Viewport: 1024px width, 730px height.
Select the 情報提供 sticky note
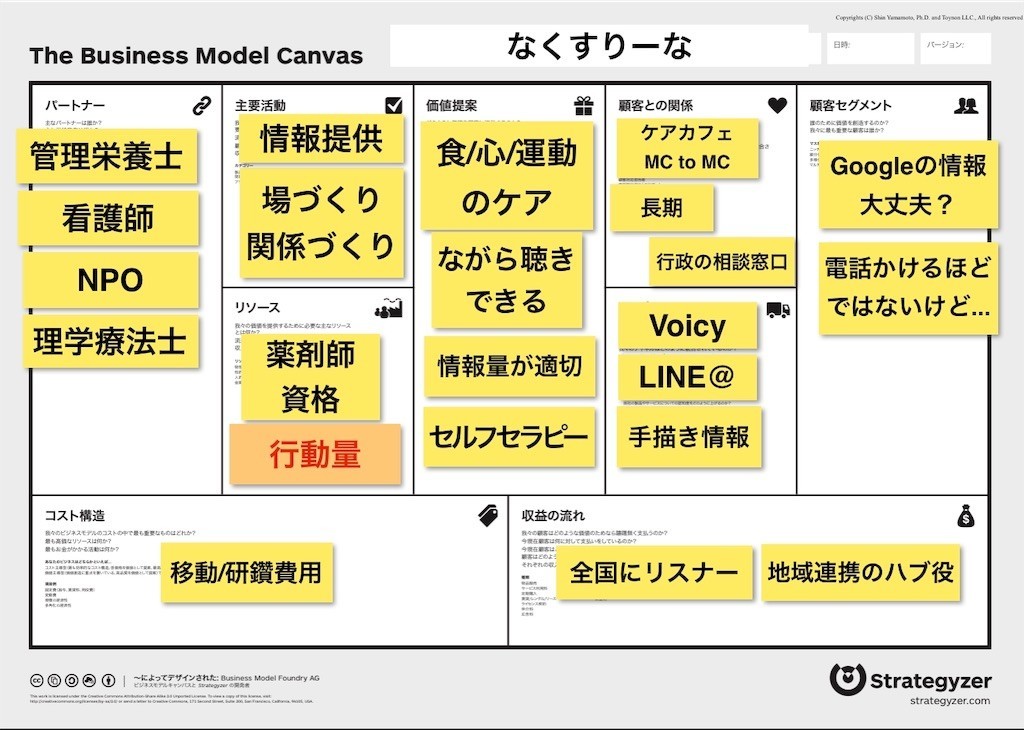coord(322,139)
